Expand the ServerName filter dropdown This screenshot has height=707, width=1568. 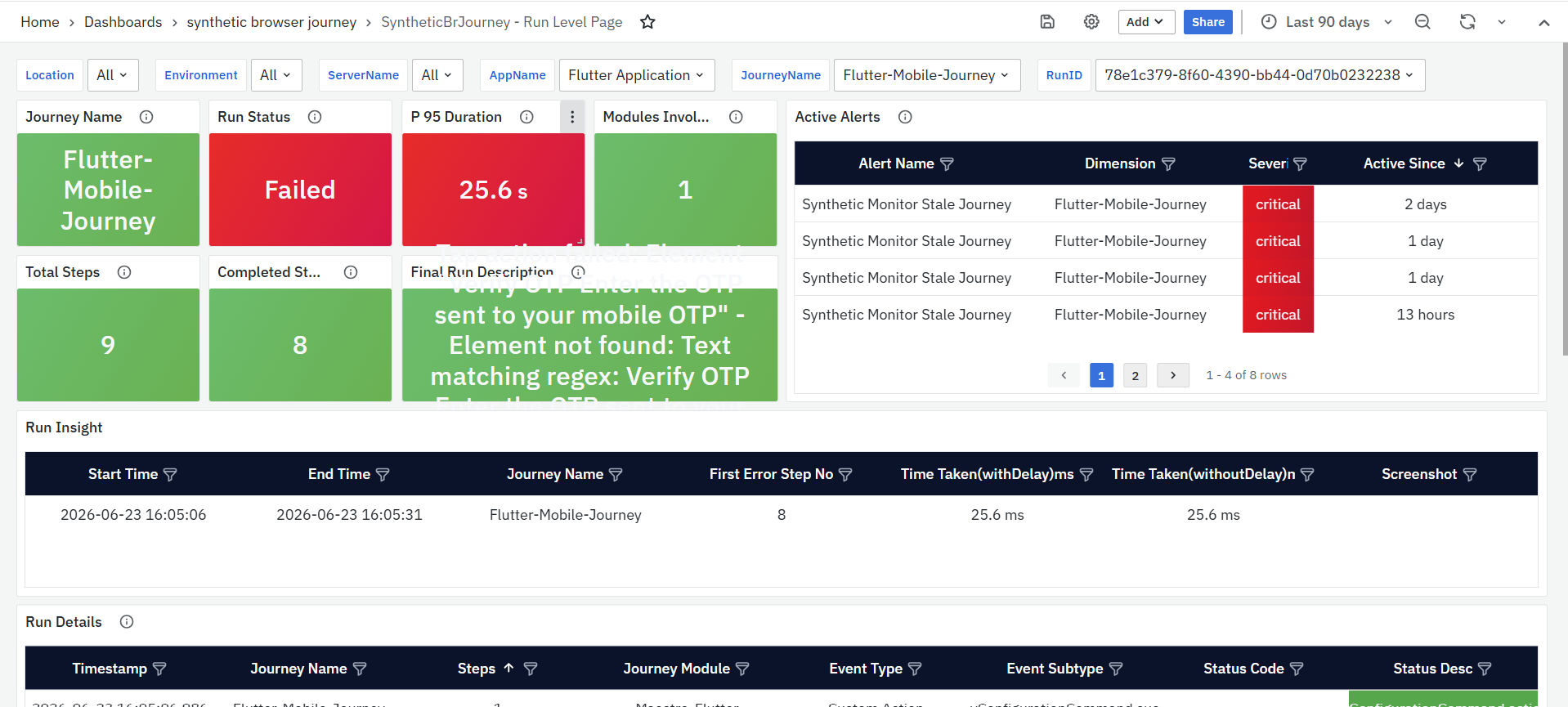tap(437, 75)
